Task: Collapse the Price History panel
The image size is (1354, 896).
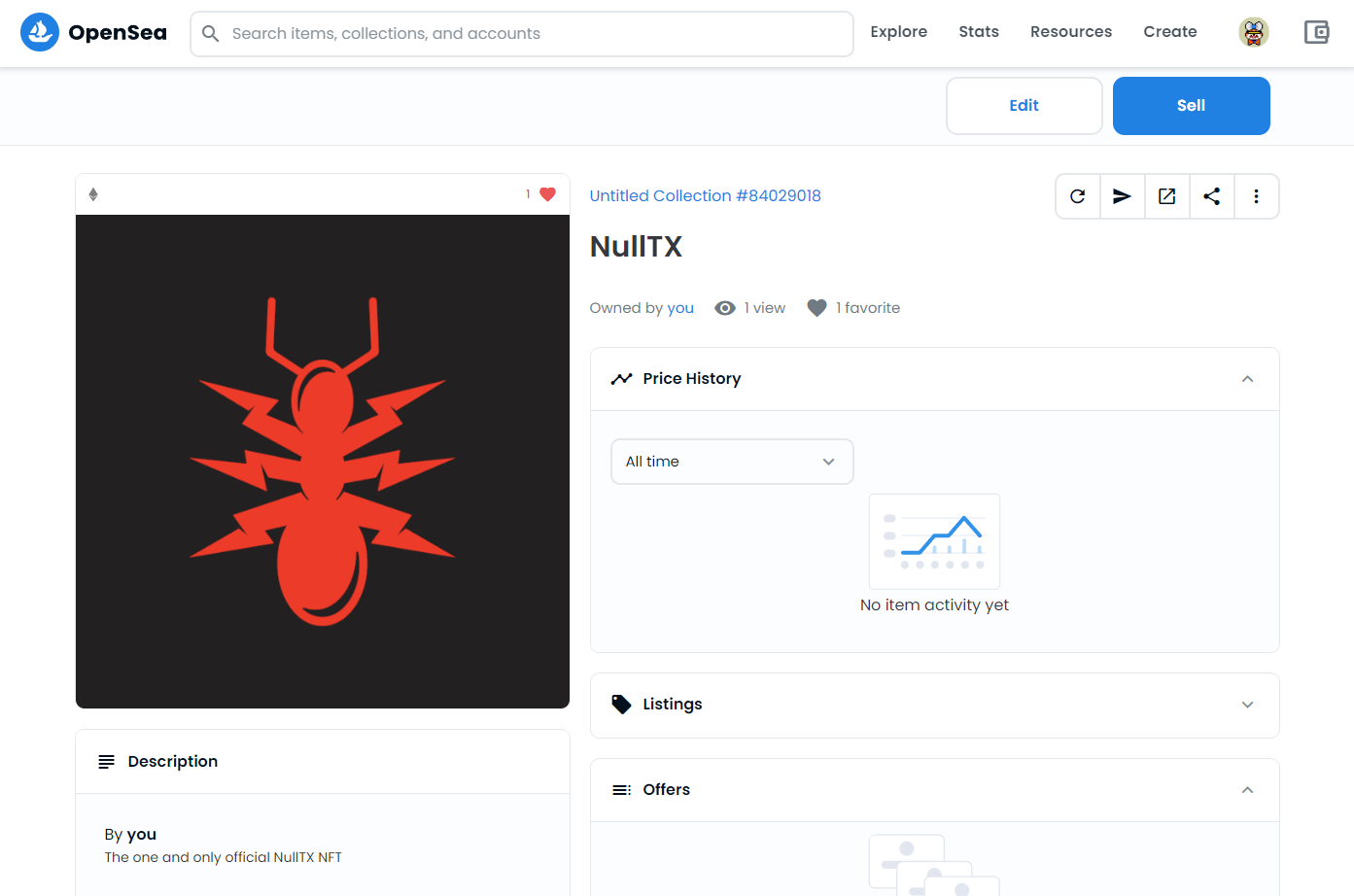Action: click(1247, 378)
